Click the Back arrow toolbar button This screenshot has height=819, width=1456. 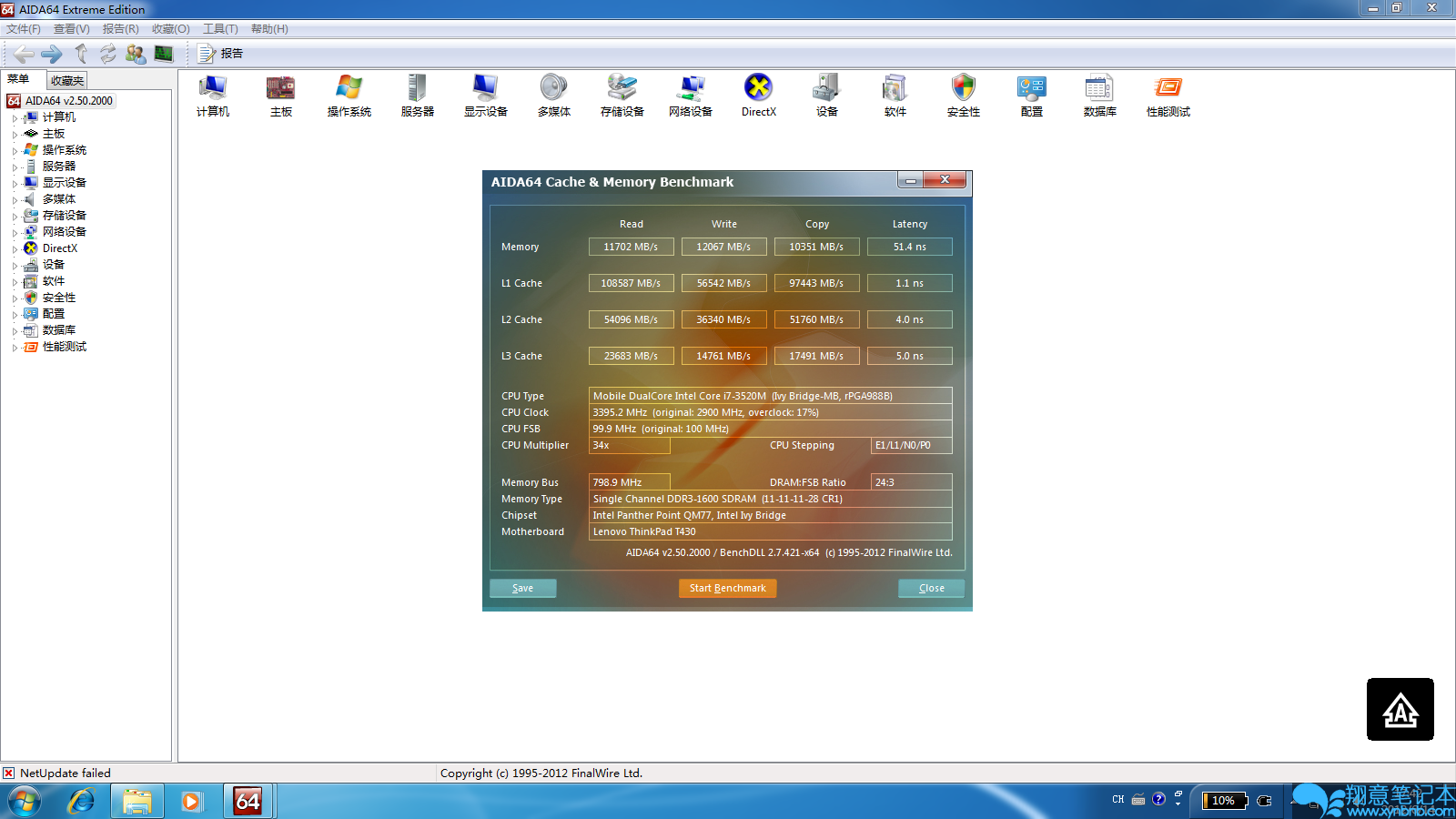[x=25, y=54]
